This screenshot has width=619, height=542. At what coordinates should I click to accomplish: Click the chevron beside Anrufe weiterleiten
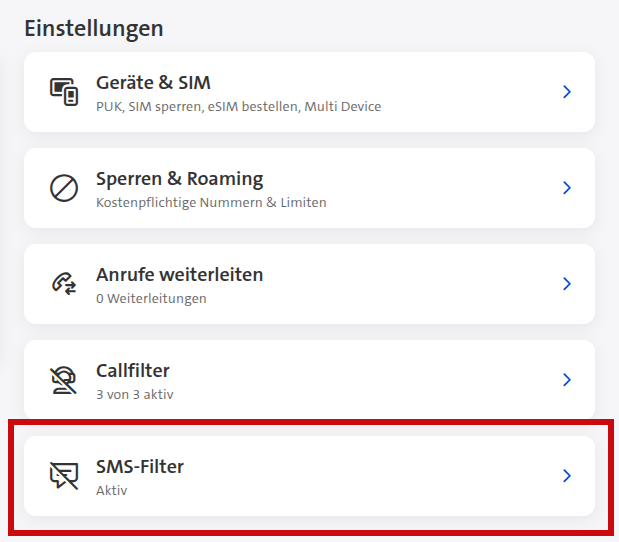coord(566,284)
